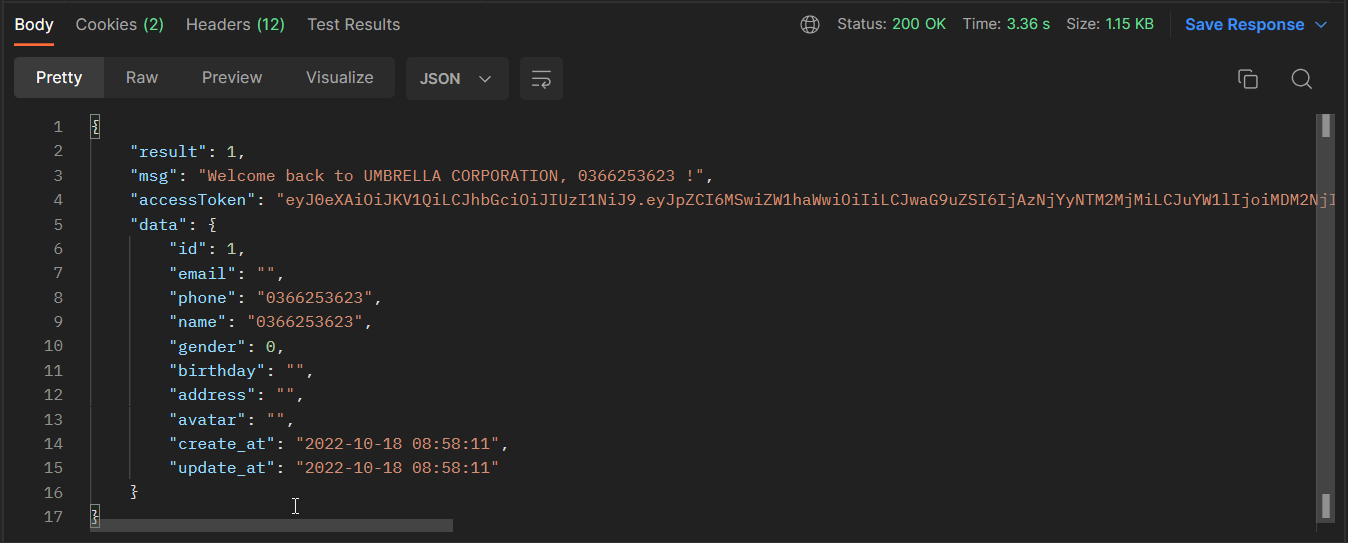Click the opening brace on line 1
Image resolution: width=1348 pixels, height=543 pixels.
95,127
